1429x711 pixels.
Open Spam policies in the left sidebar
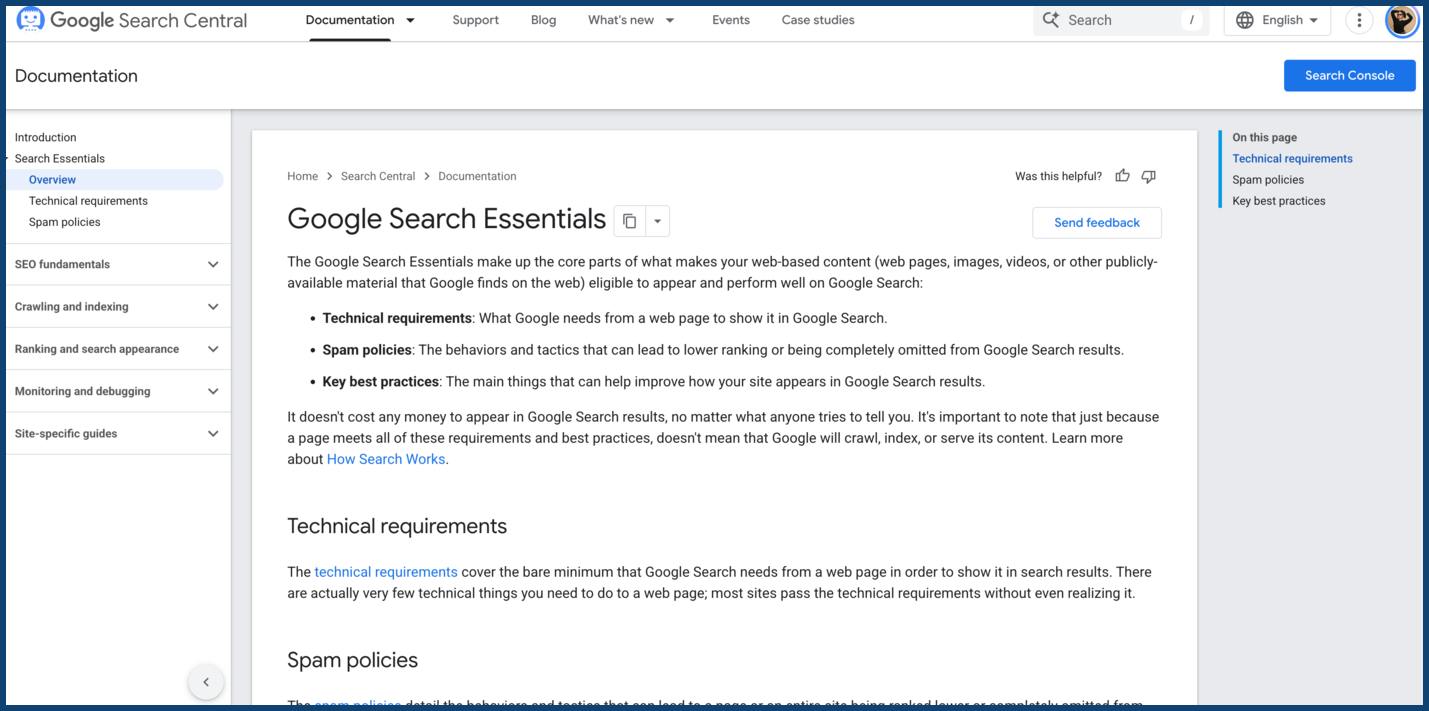[x=65, y=222]
